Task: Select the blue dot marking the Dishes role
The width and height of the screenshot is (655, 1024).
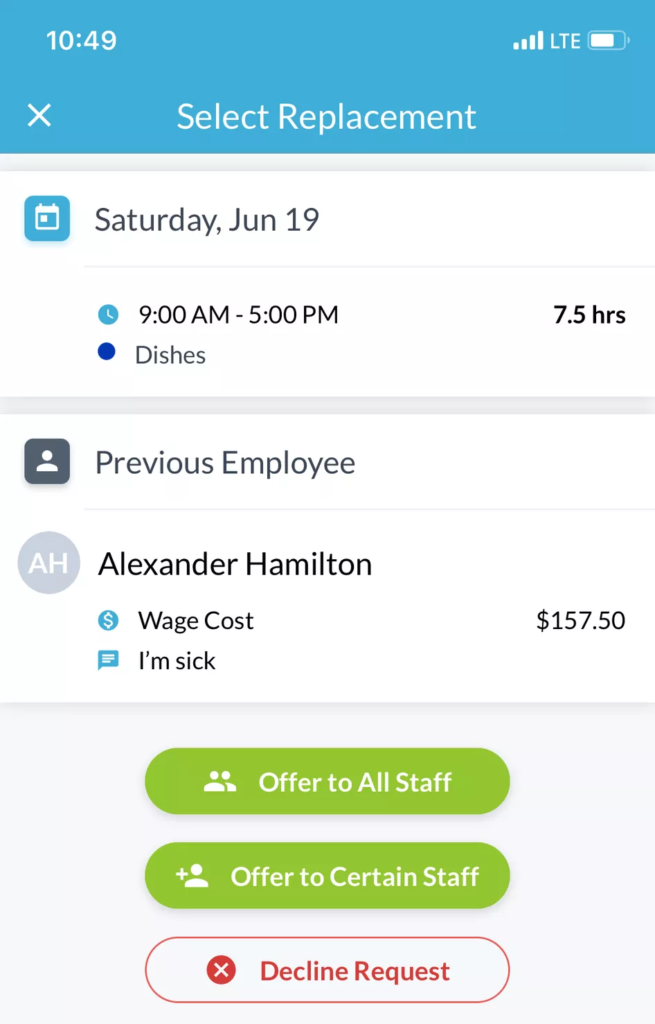Action: [107, 352]
